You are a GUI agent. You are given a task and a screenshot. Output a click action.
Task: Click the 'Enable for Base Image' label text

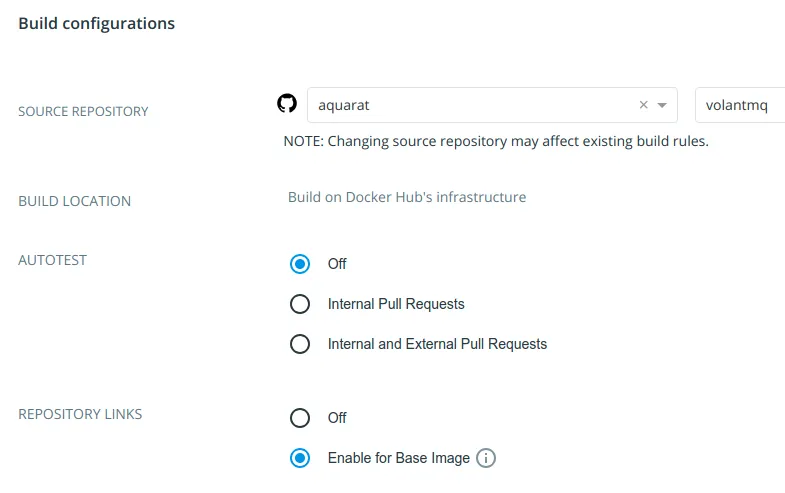(x=399, y=458)
